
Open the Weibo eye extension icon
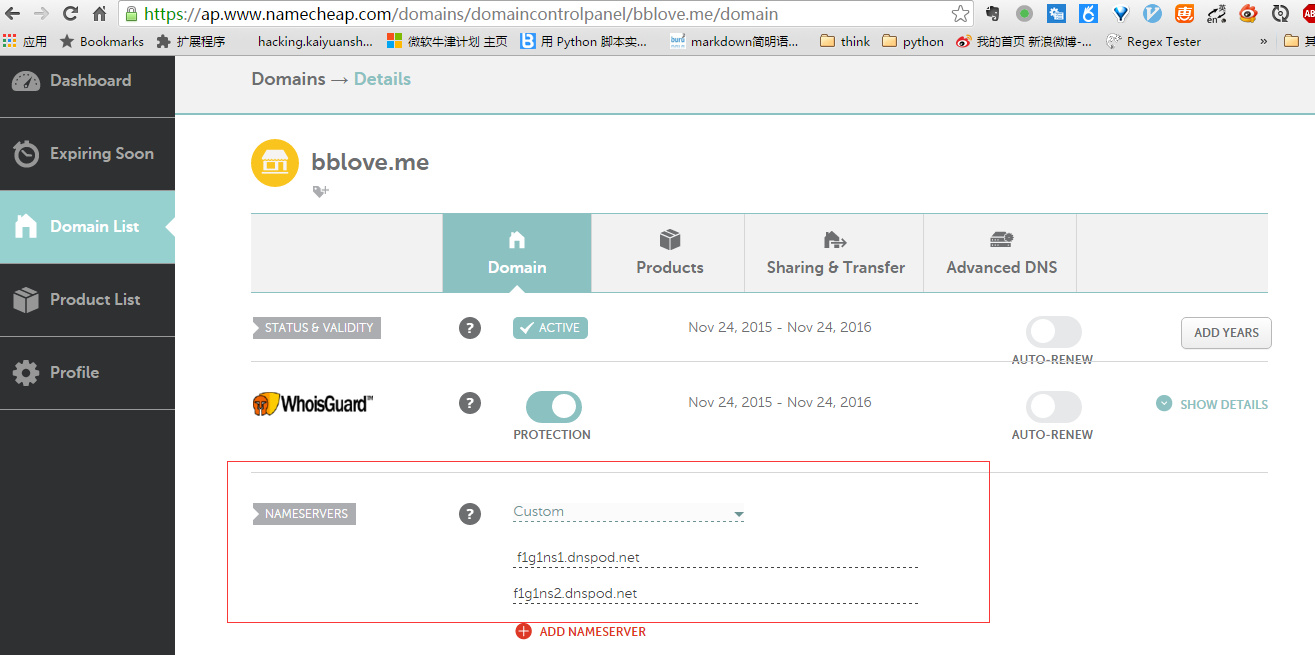point(1248,14)
